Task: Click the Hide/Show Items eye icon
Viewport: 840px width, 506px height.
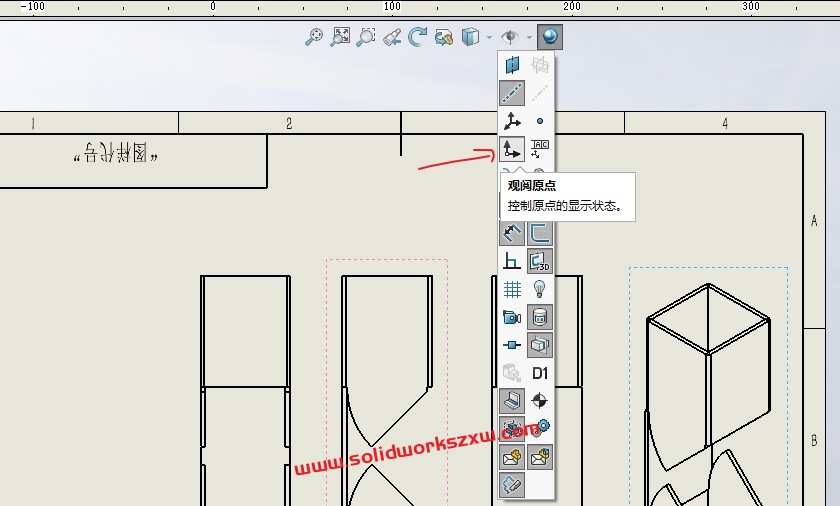Action: (510, 37)
